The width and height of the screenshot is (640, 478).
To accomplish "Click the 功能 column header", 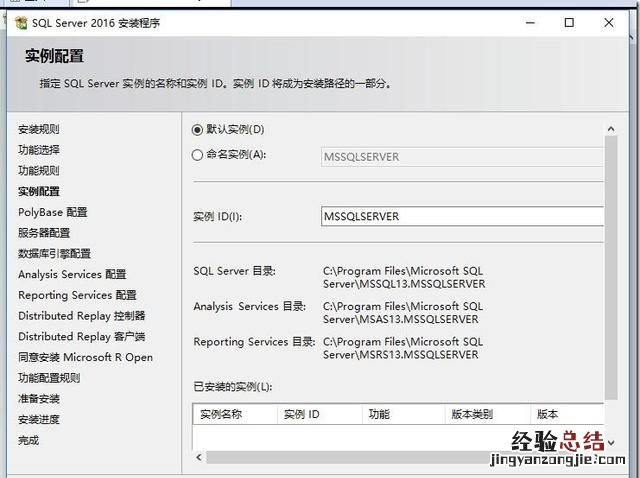I will tap(379, 414).
